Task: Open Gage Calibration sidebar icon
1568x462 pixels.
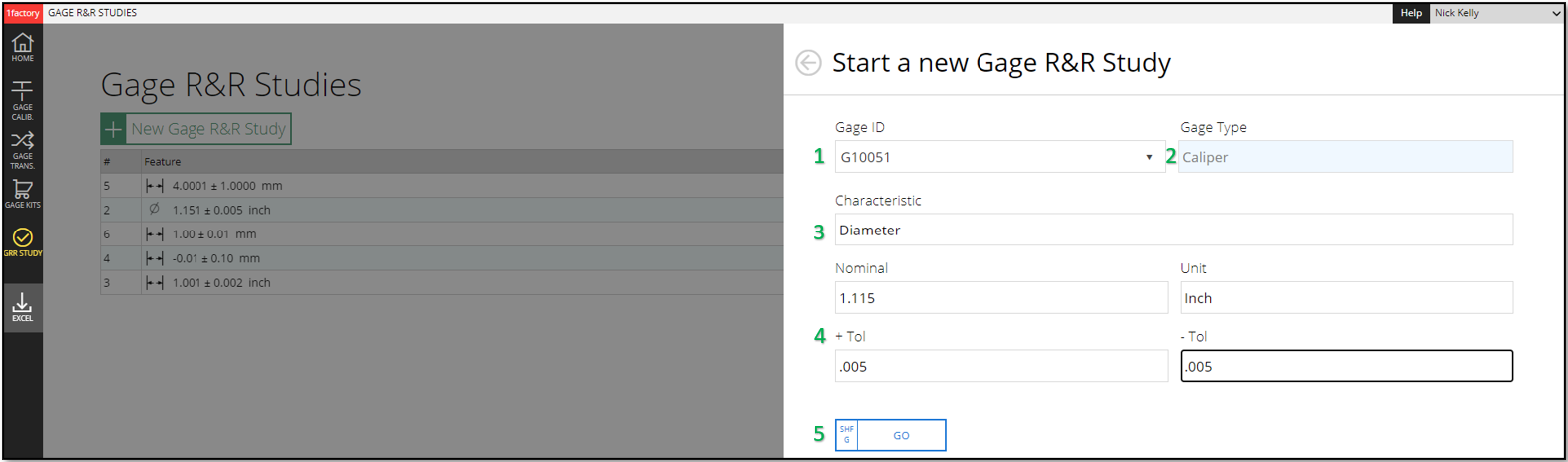Action: point(22,100)
